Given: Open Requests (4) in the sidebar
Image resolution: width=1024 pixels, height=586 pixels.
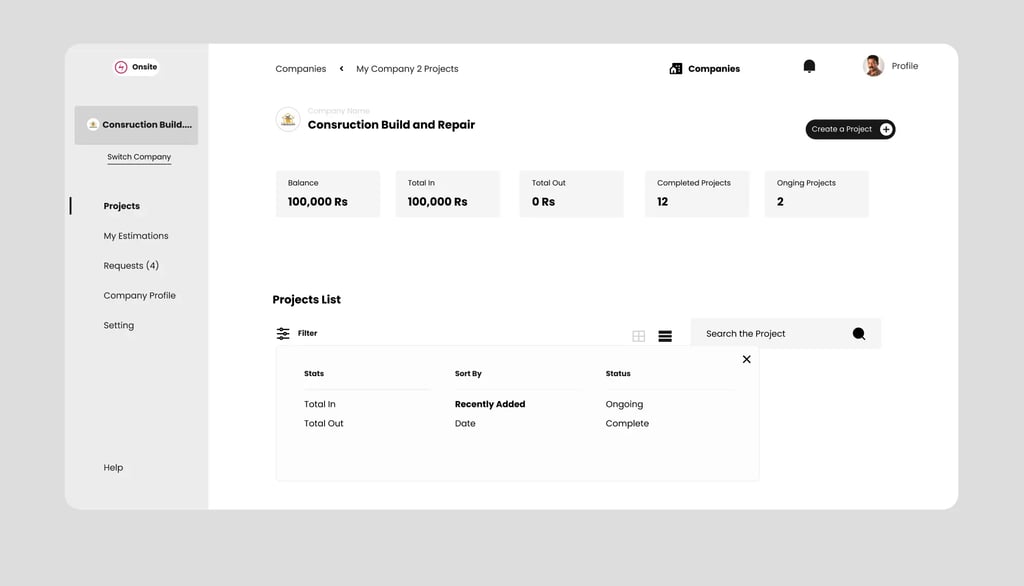Looking at the screenshot, I should point(131,266).
